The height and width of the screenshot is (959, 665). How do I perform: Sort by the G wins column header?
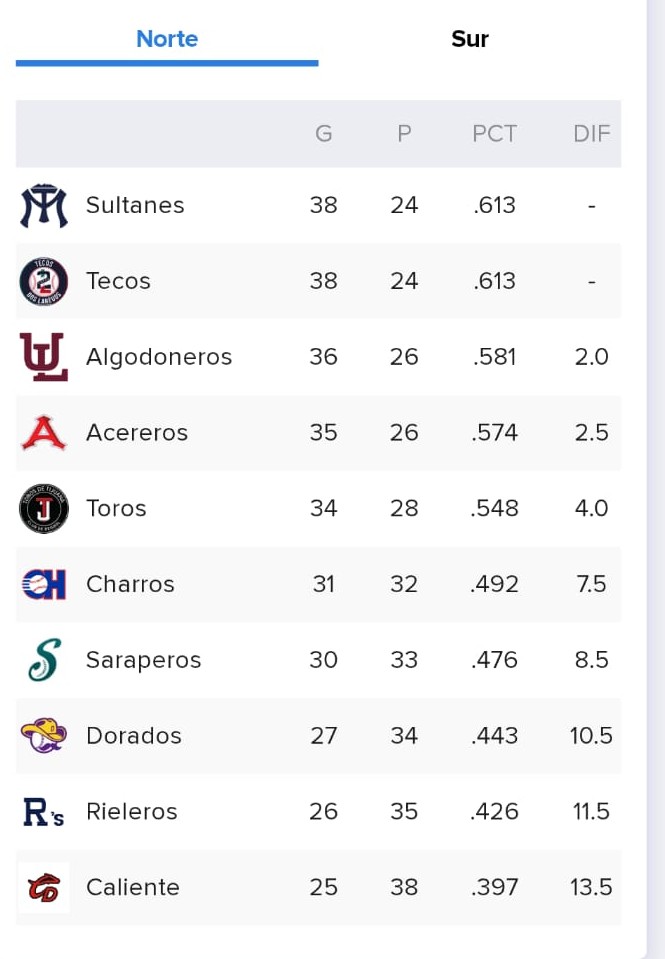324,133
